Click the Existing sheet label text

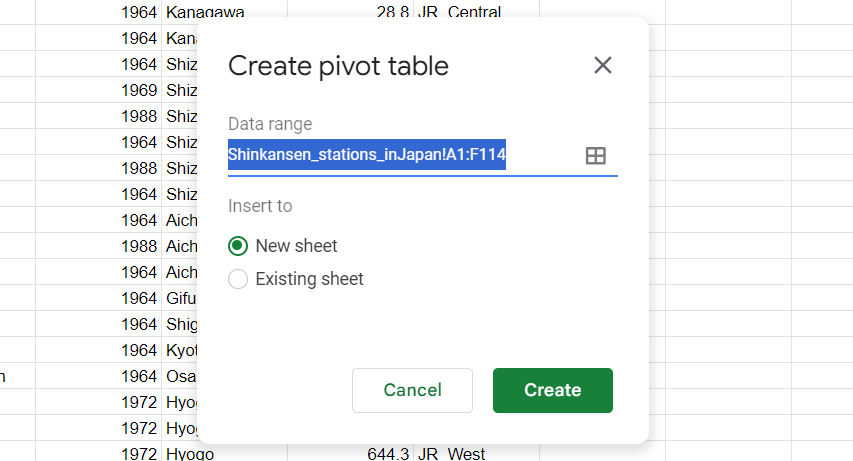click(x=309, y=279)
